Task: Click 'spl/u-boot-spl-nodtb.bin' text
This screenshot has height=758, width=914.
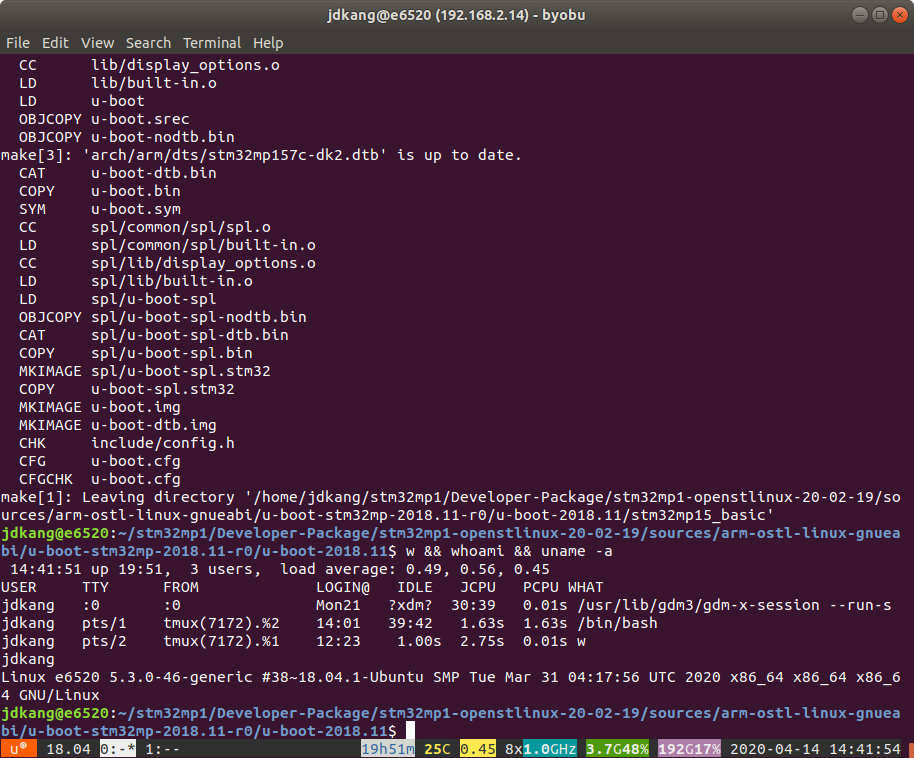Action: (199, 317)
